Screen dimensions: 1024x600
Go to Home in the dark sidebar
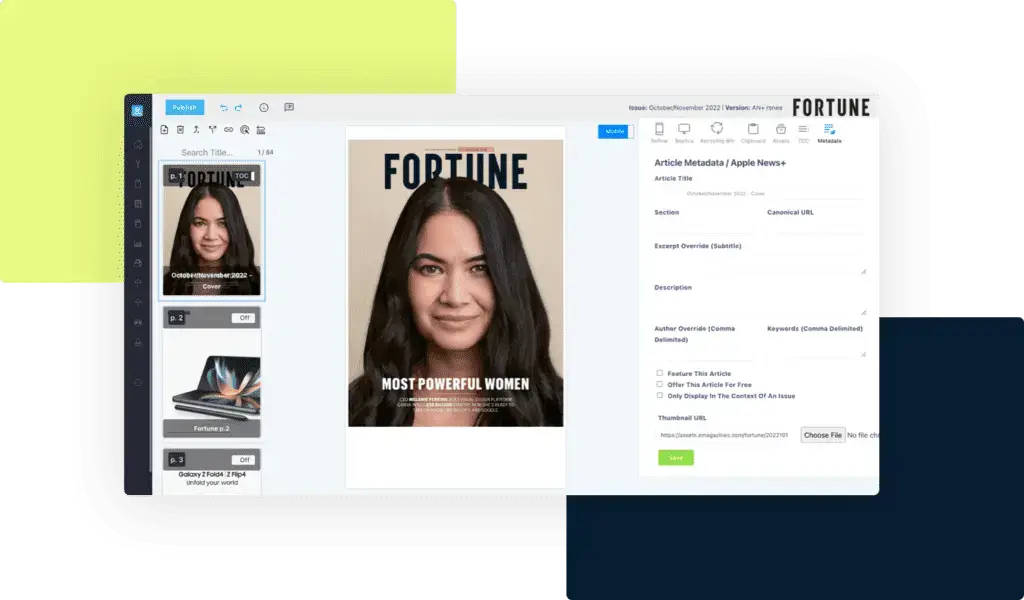pyautogui.click(x=138, y=144)
